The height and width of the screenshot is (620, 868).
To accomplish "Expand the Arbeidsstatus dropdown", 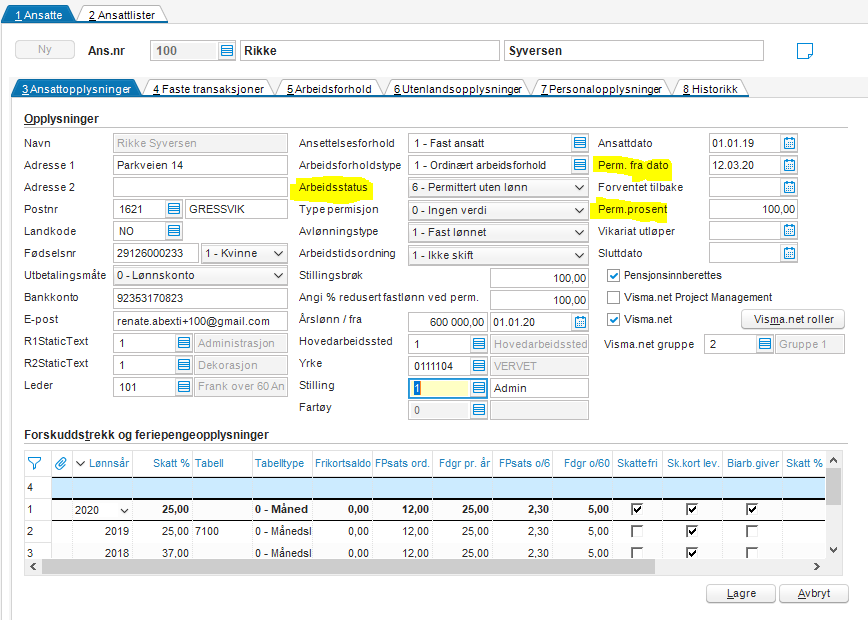I will pos(579,188).
